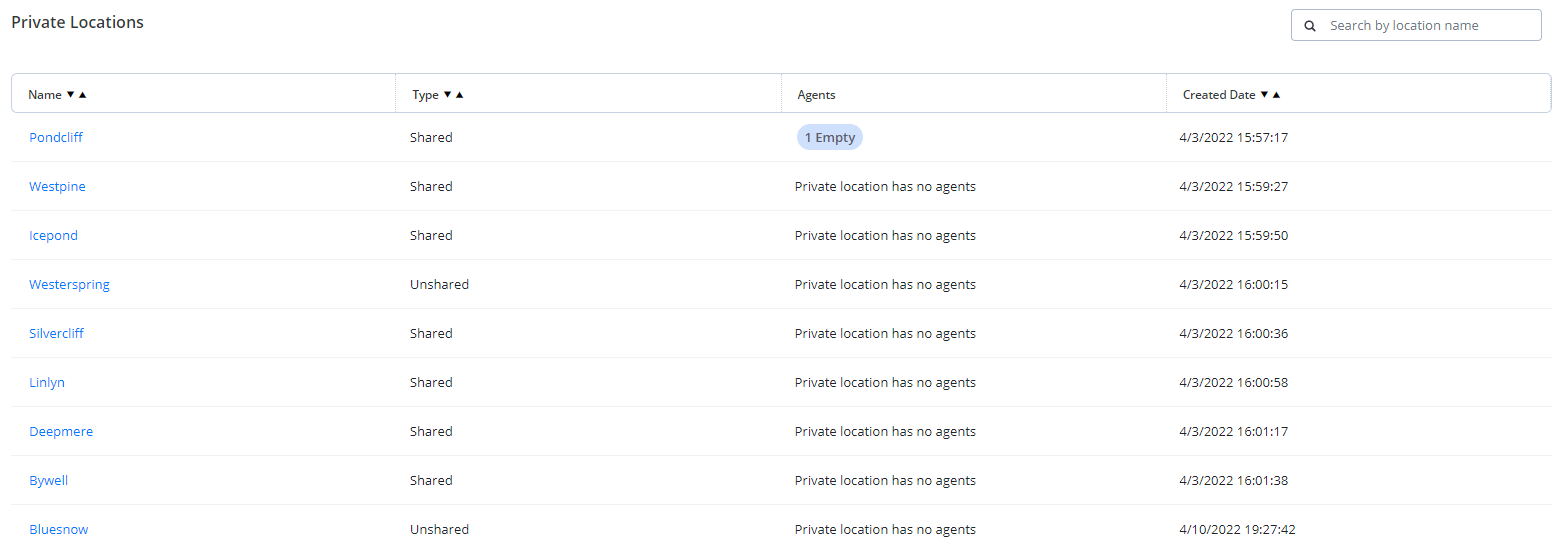Click the Name column header label
1558x558 pixels.
45,95
